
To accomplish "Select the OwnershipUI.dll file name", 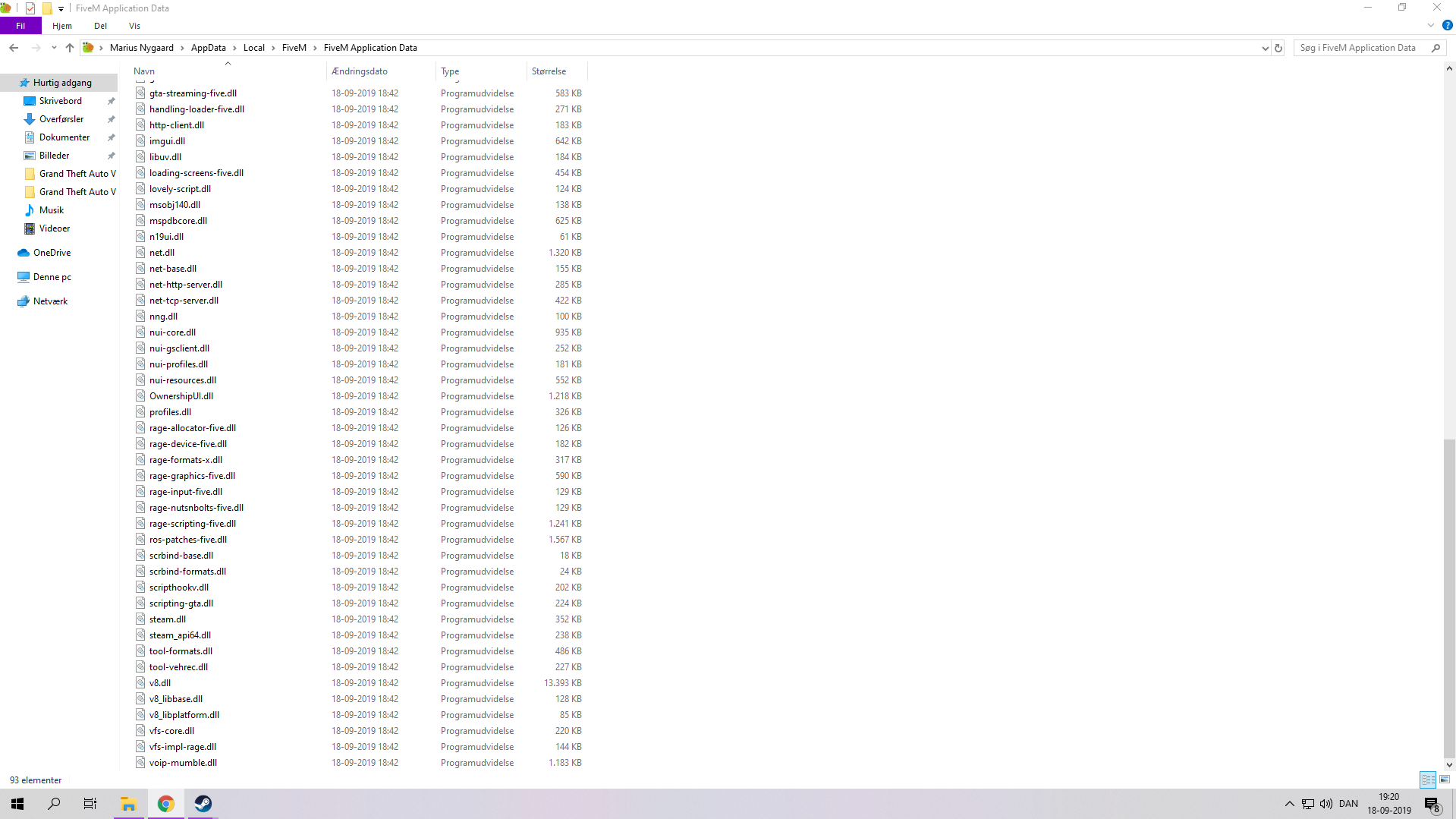I will 181,396.
